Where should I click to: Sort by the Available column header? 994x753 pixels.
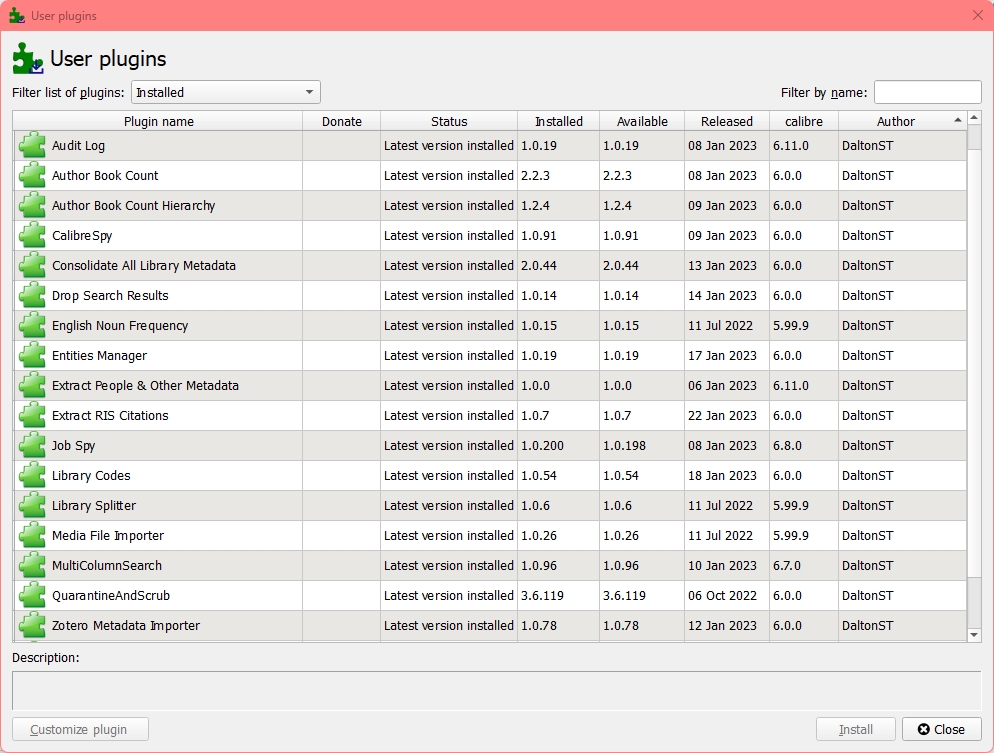[x=642, y=121]
